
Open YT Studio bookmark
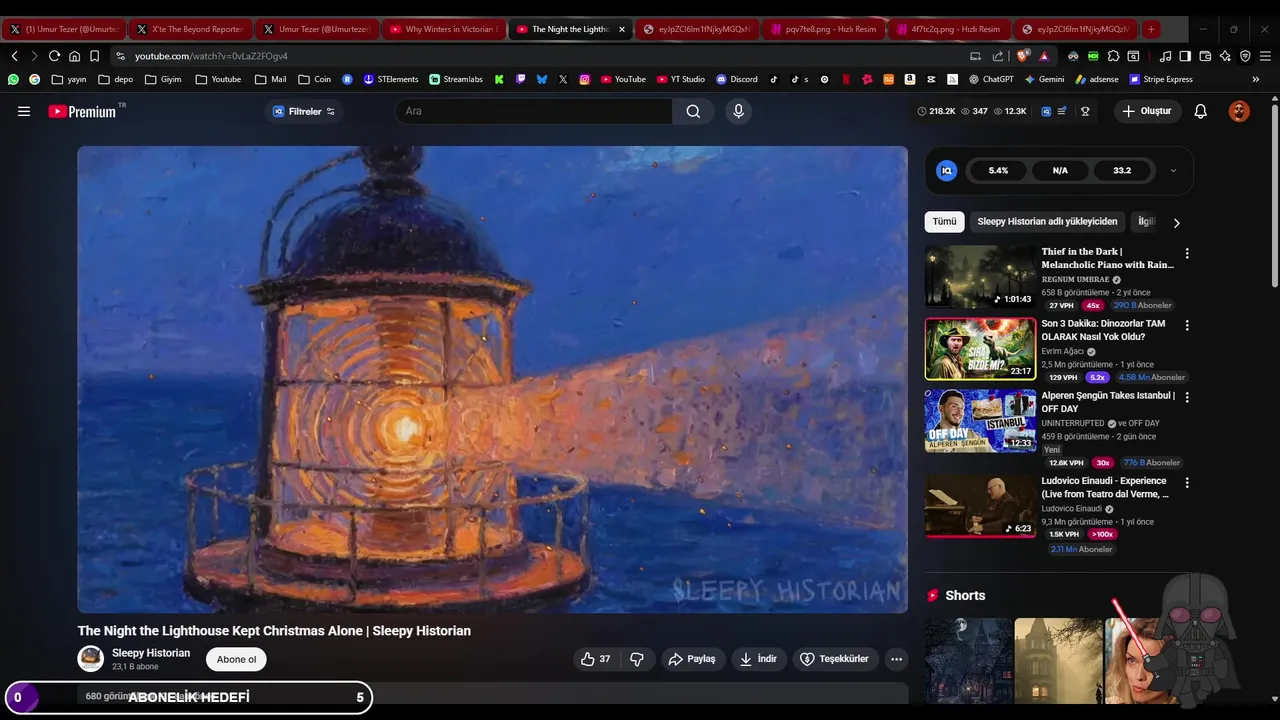[x=681, y=79]
